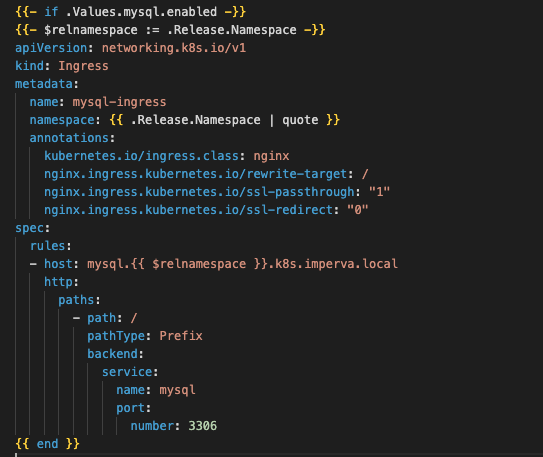Click "$relnamespace" inside the host value
Viewport: 543px width, 457px height.
tap(199, 264)
